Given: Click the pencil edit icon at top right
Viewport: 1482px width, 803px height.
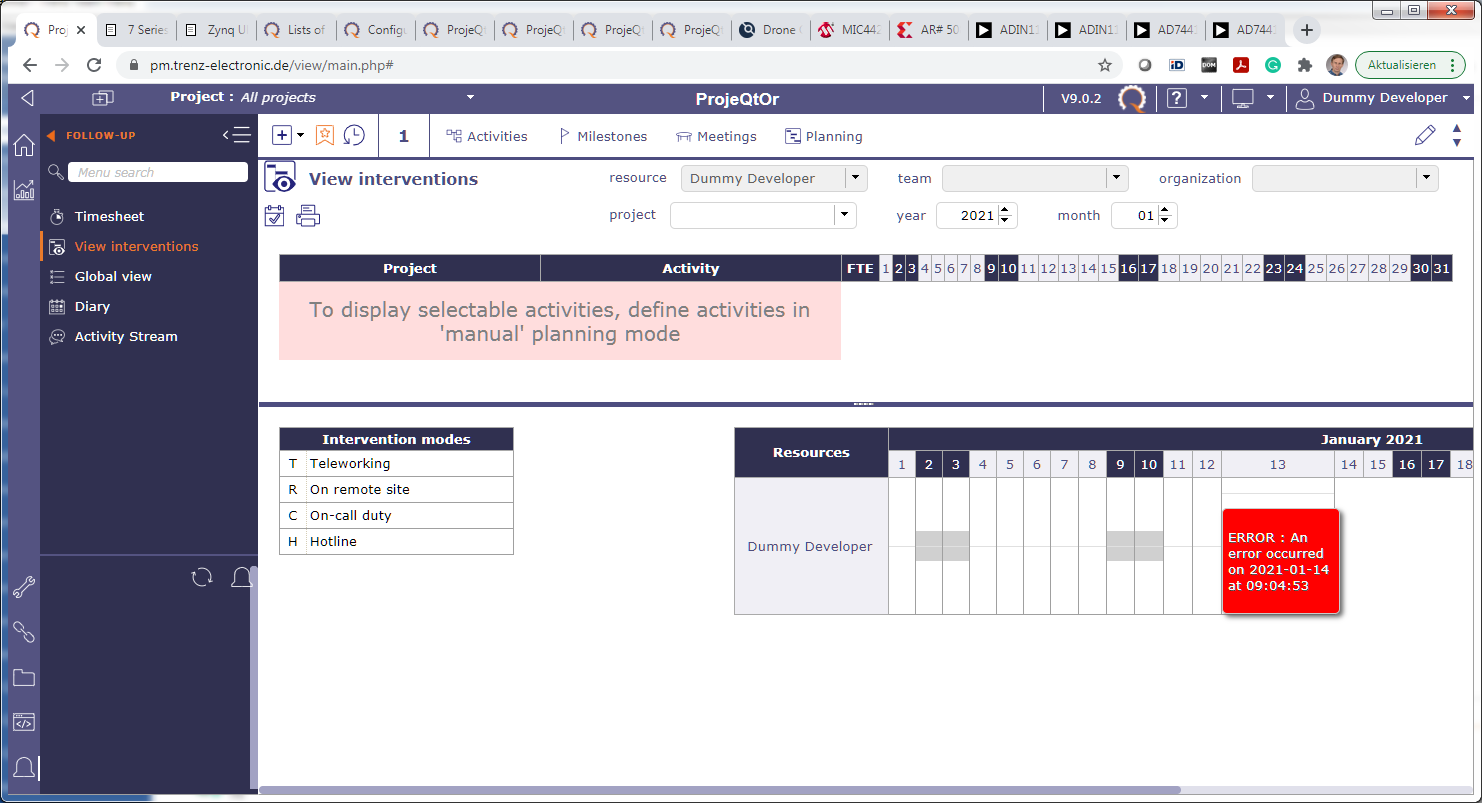Looking at the screenshot, I should [x=1425, y=136].
